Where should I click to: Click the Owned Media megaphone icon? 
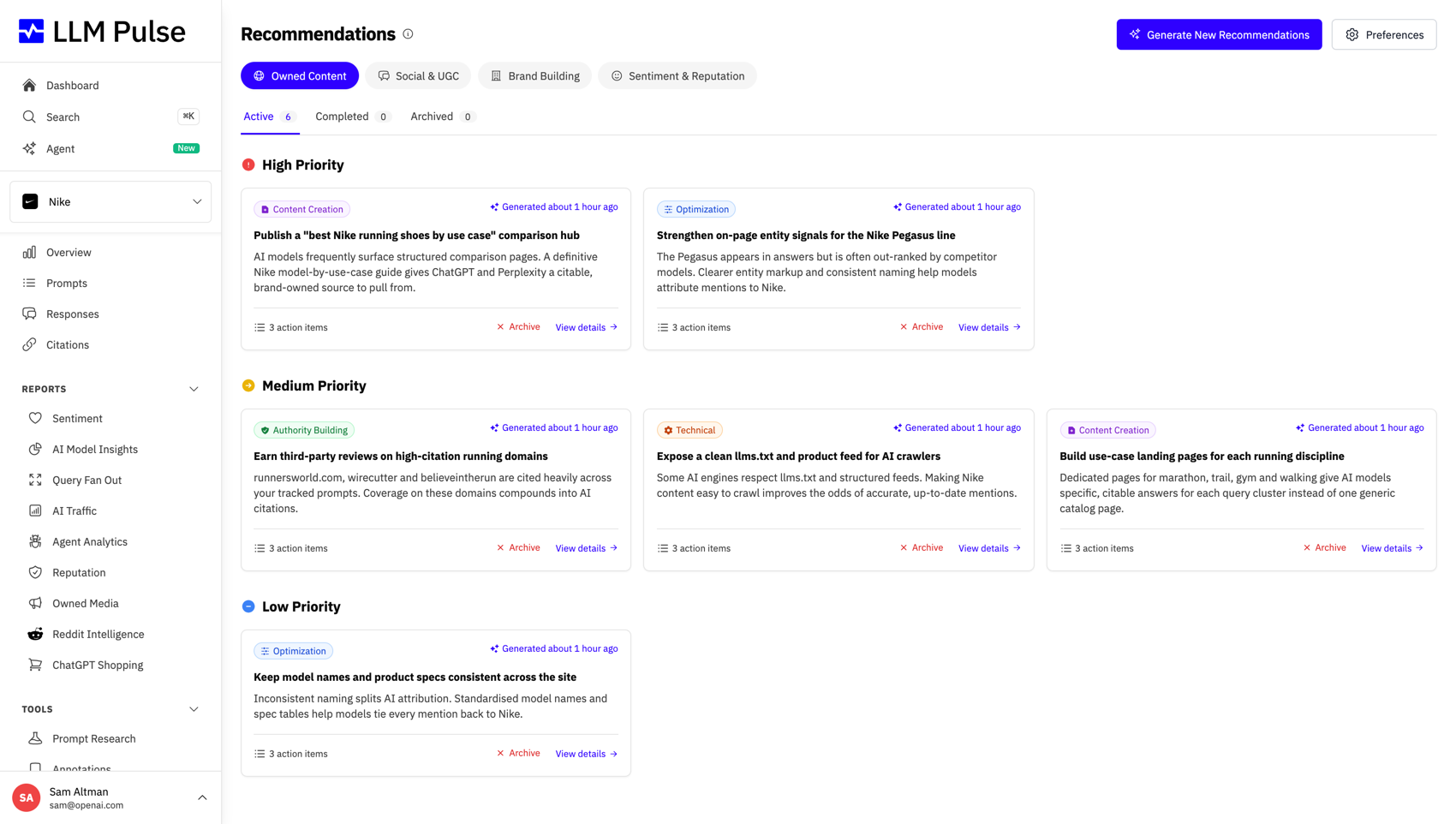click(x=35, y=604)
